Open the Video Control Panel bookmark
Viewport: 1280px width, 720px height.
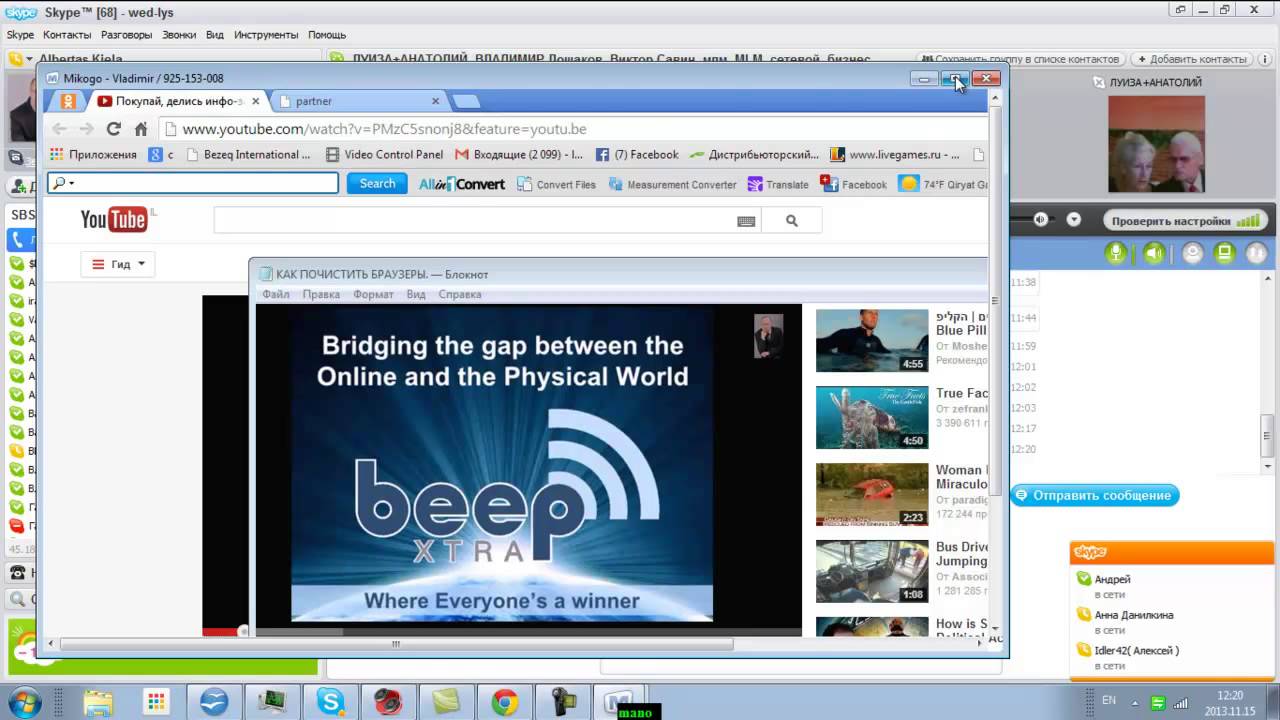click(x=384, y=155)
